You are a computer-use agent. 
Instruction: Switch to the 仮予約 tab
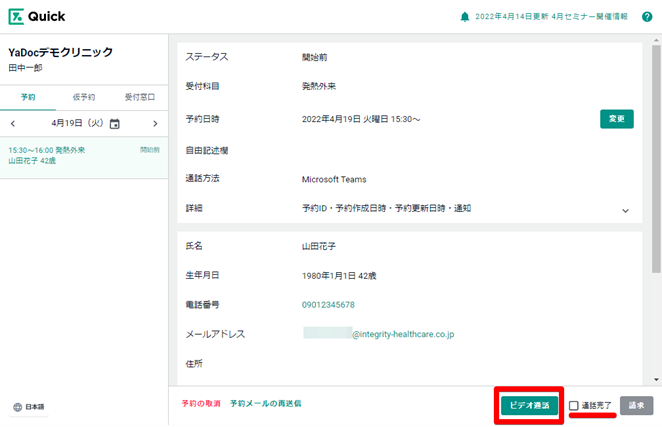click(x=83, y=97)
